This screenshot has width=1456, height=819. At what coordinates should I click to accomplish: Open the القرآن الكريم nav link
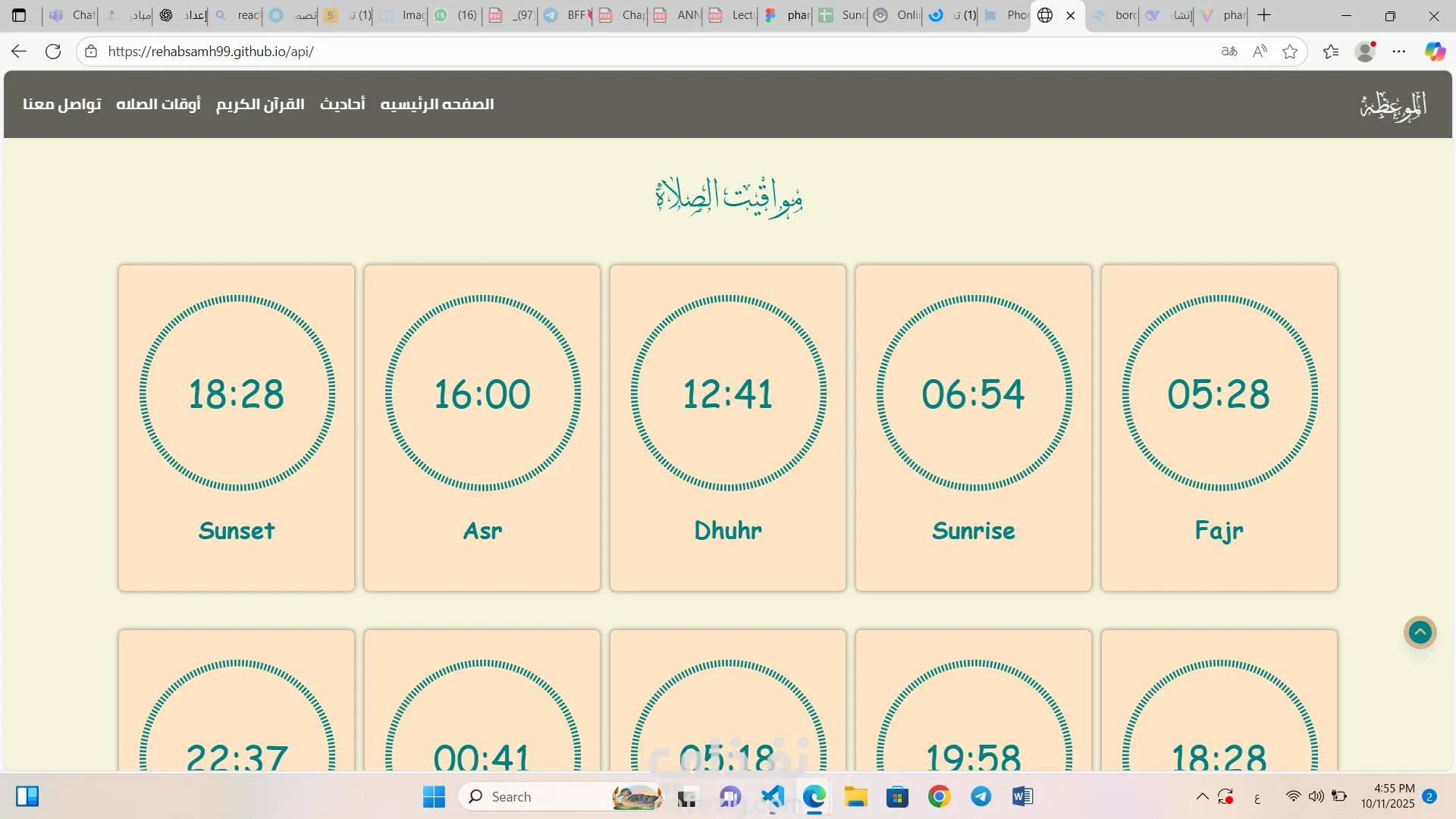[x=260, y=104]
